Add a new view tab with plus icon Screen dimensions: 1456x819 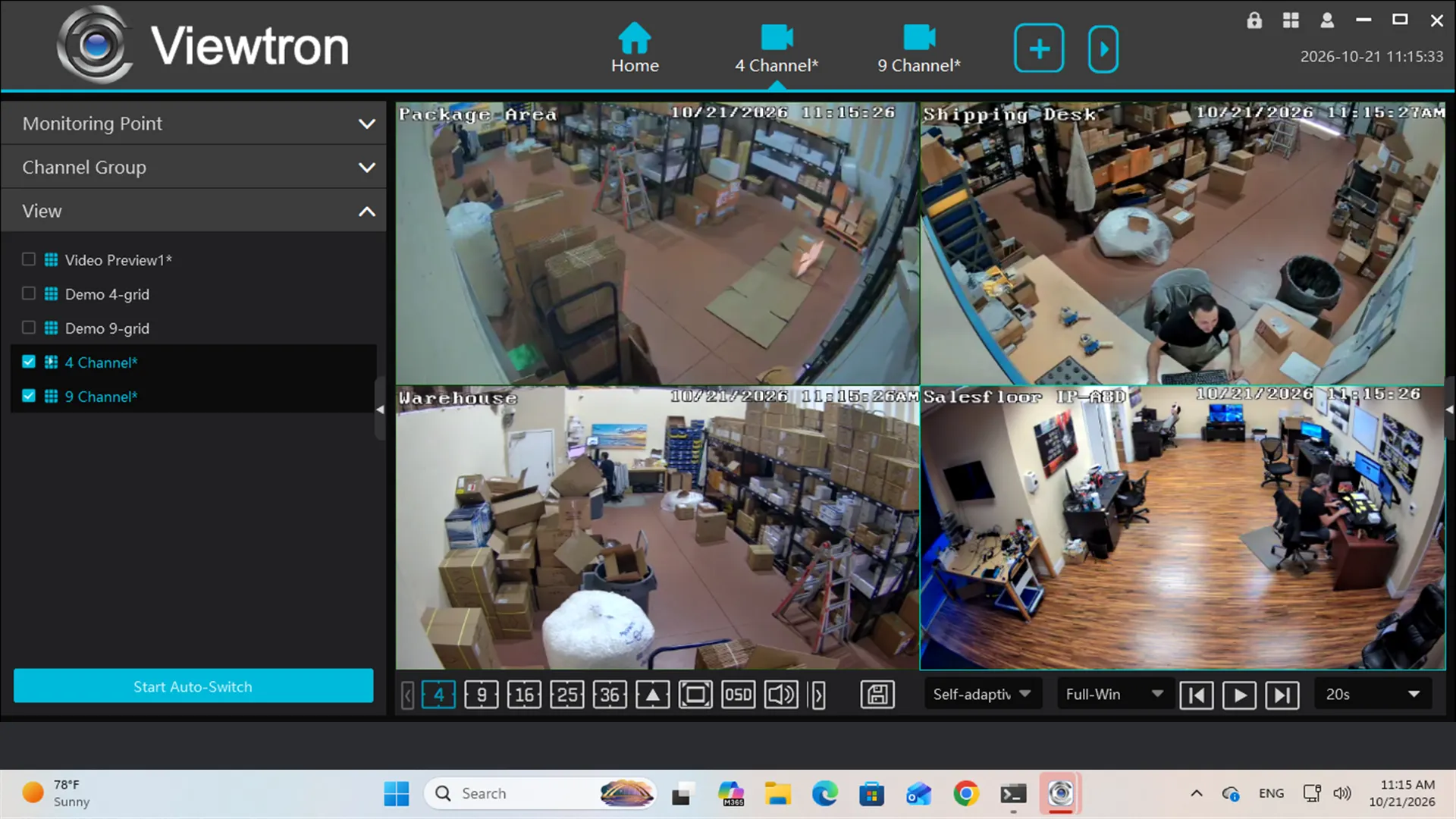coord(1039,49)
